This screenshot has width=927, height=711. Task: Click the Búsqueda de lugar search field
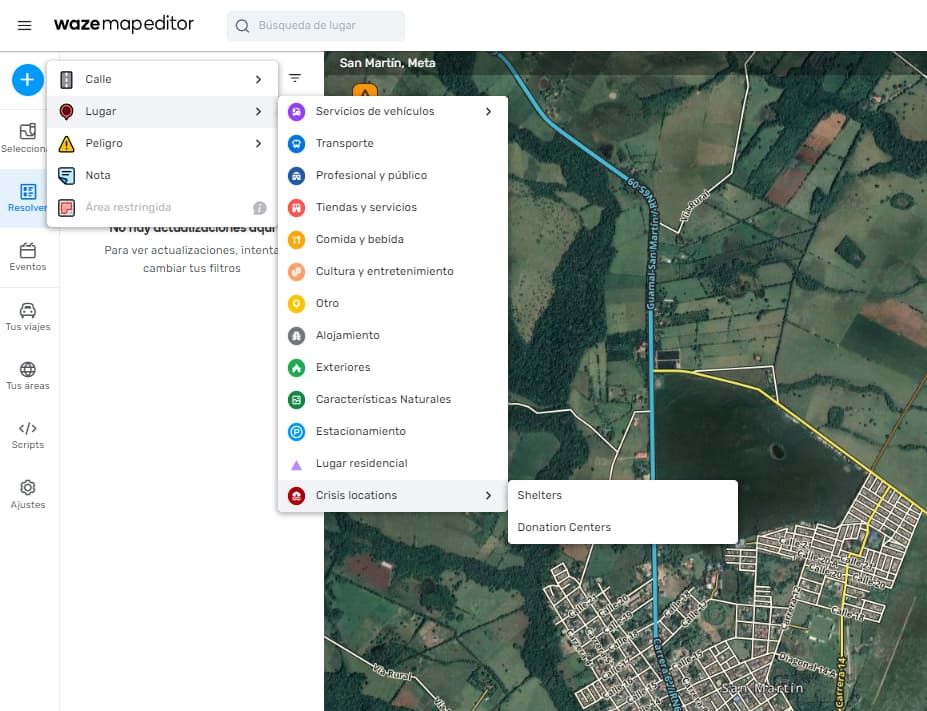click(x=316, y=26)
